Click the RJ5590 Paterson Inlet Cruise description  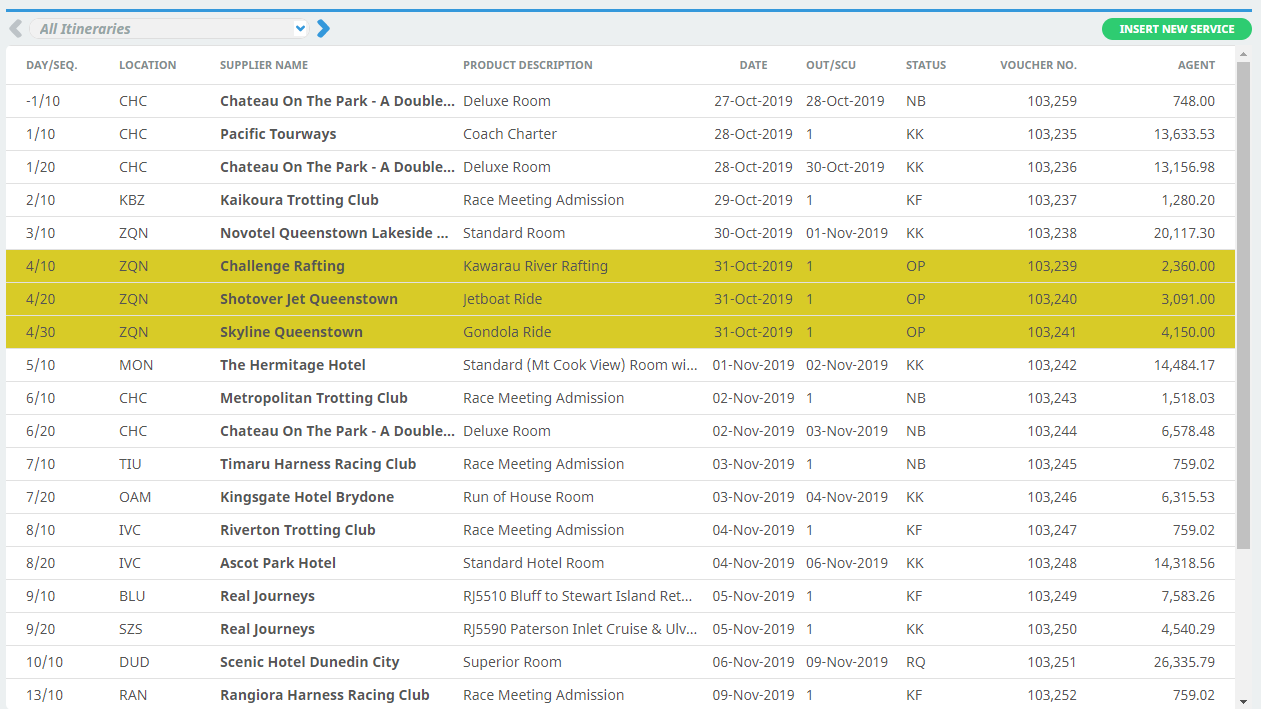tap(580, 629)
